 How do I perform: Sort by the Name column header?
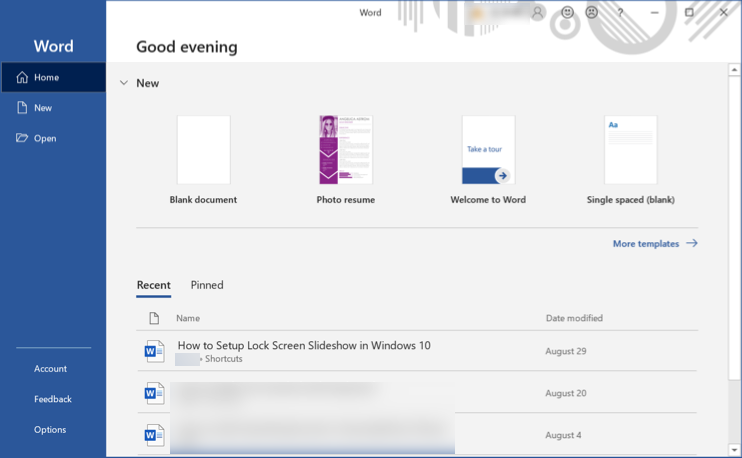(x=188, y=318)
